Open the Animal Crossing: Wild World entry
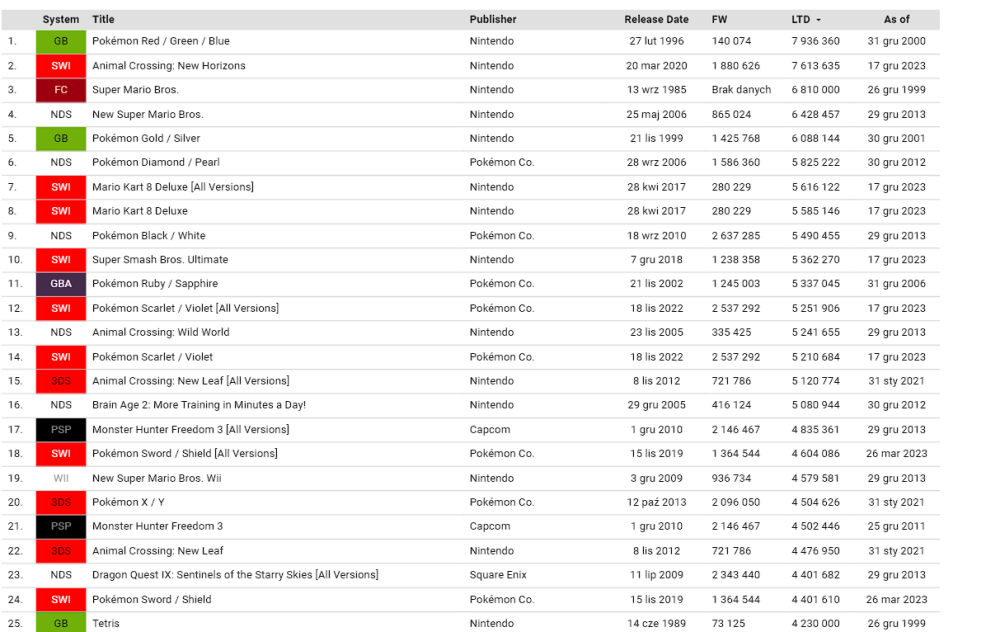The width and height of the screenshot is (1000, 632). (160, 332)
